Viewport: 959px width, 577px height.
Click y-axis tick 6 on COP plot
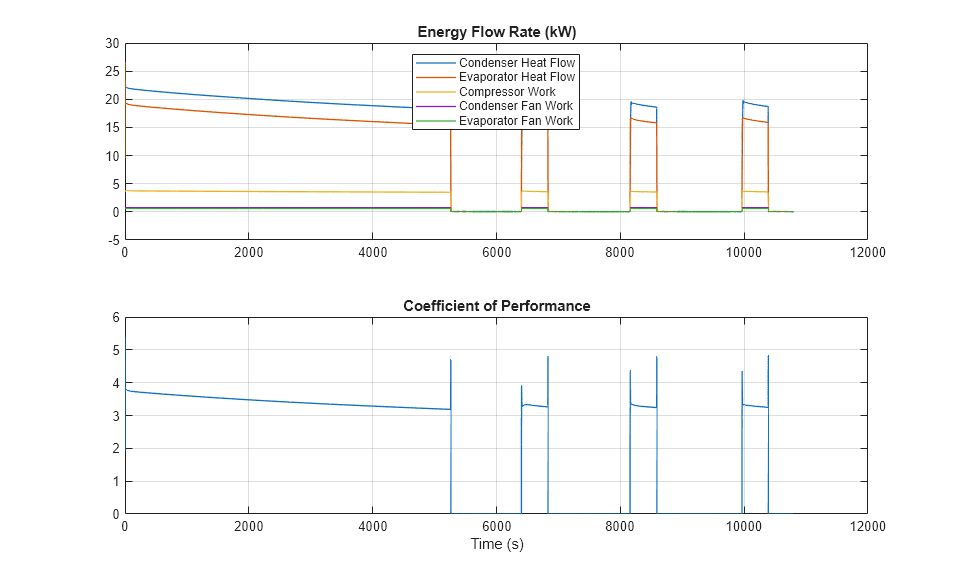[x=115, y=317]
